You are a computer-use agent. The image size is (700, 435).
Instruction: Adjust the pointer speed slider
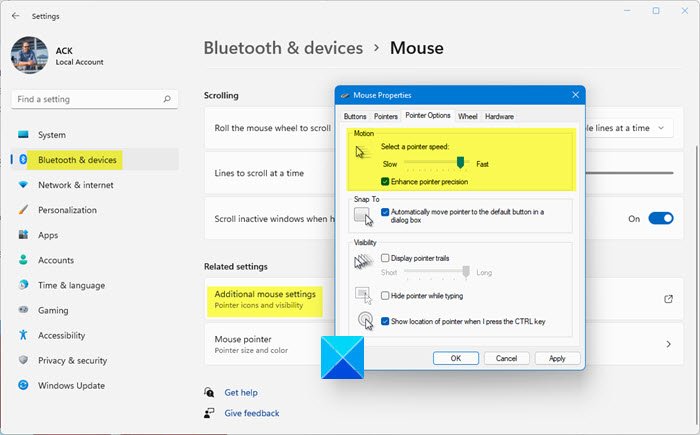pyautogui.click(x=460, y=163)
